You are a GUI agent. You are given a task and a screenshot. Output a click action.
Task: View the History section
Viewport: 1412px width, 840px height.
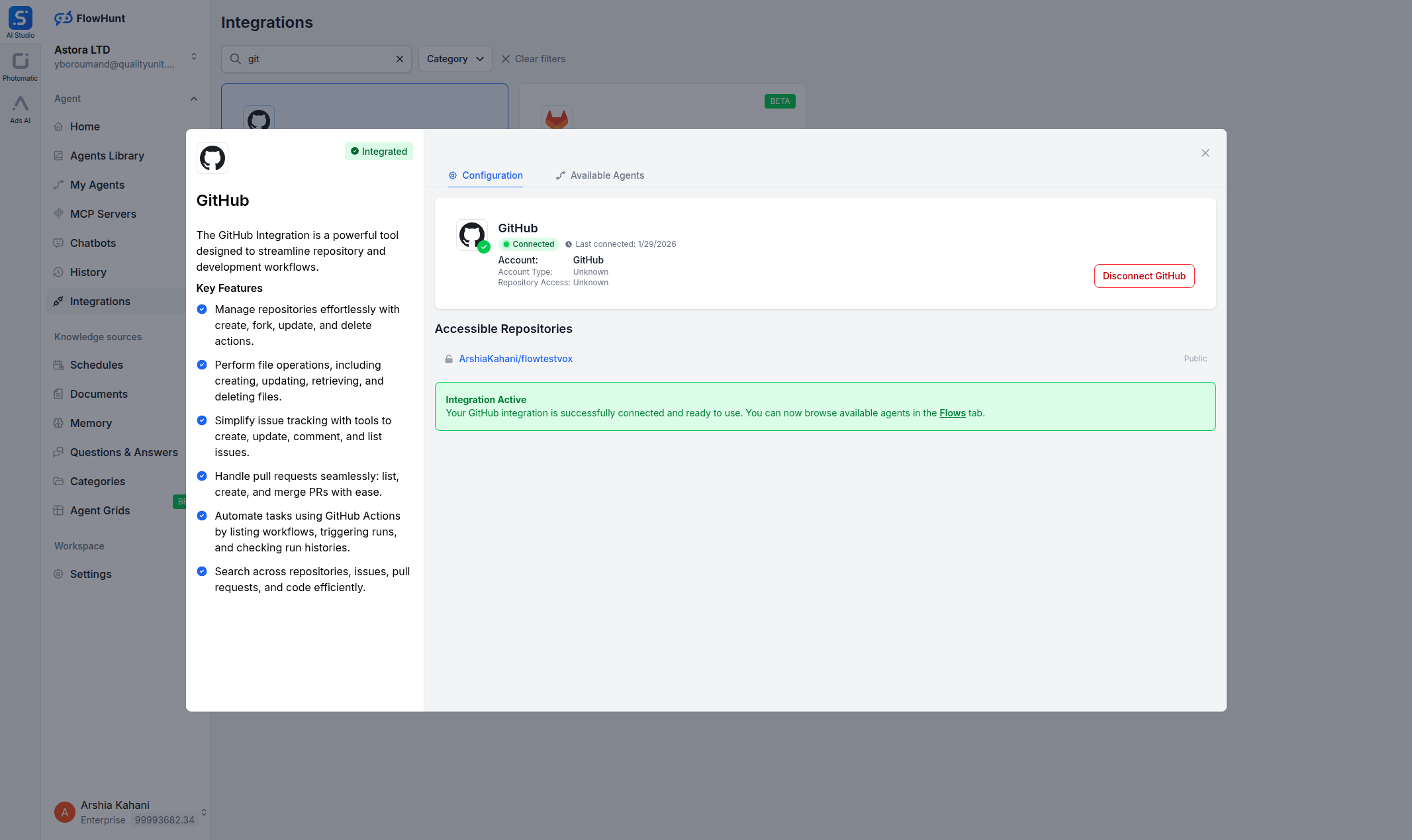click(89, 272)
